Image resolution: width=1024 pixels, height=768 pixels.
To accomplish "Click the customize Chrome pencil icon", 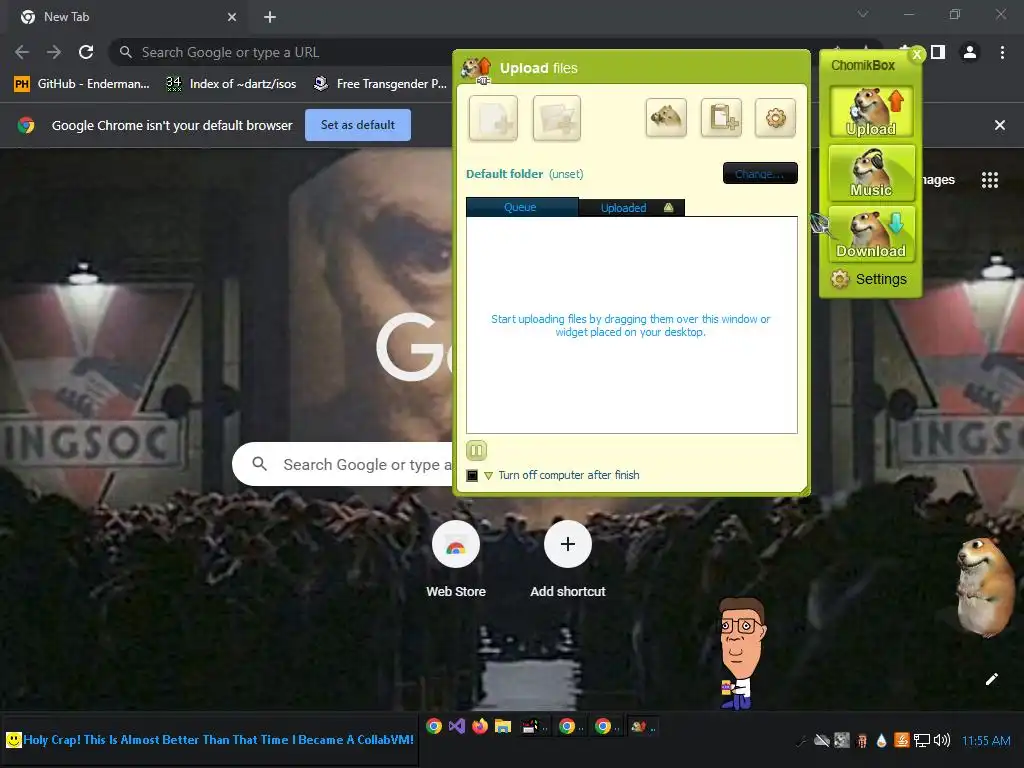I will 991,679.
